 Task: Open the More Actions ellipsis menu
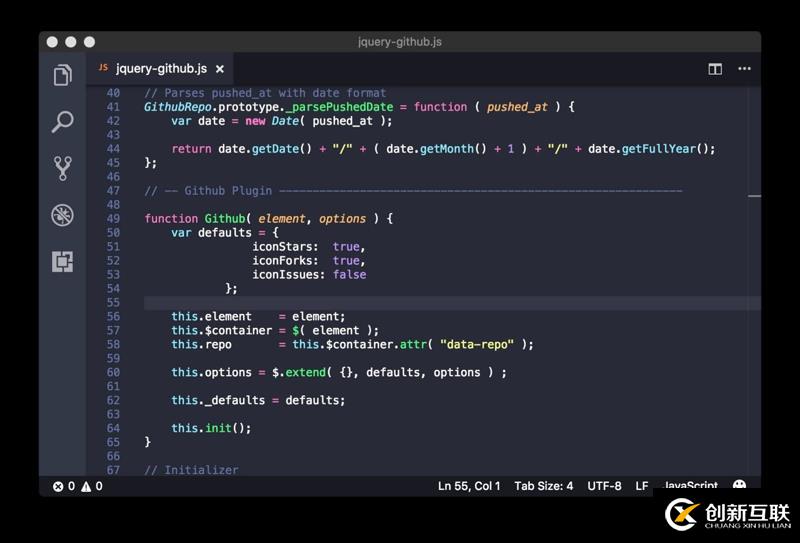coord(744,69)
